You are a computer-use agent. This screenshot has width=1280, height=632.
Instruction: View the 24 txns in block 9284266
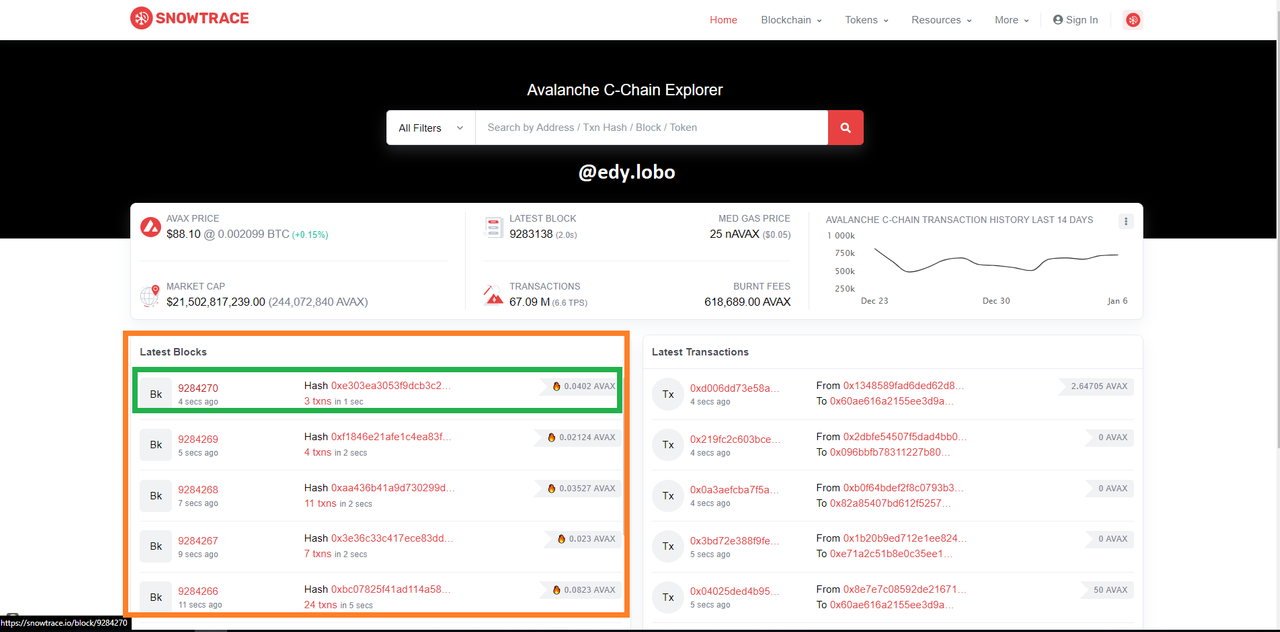pos(321,605)
